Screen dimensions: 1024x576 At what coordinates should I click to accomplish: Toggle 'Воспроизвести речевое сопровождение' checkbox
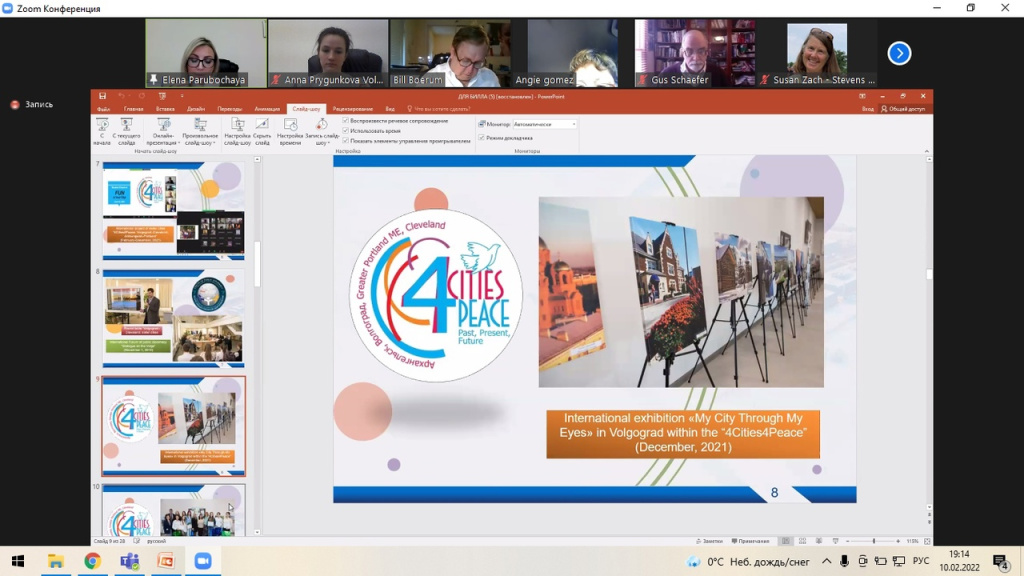(346, 121)
